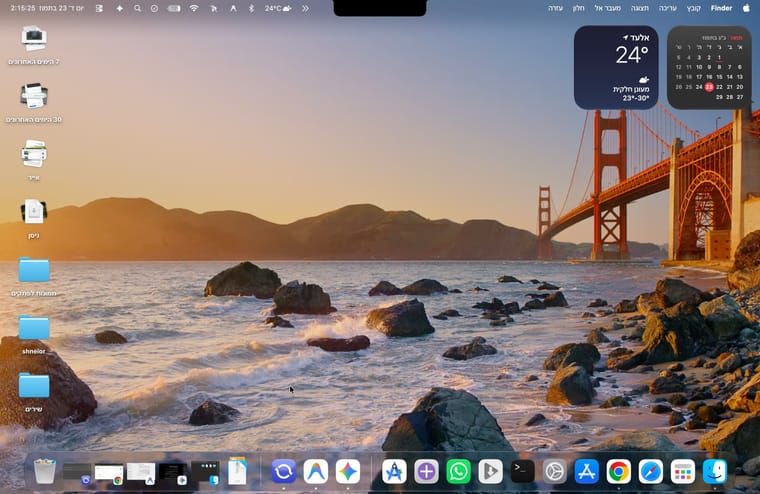The height and width of the screenshot is (494, 760).
Task: Open Safari browser in the dock
Action: point(650,471)
